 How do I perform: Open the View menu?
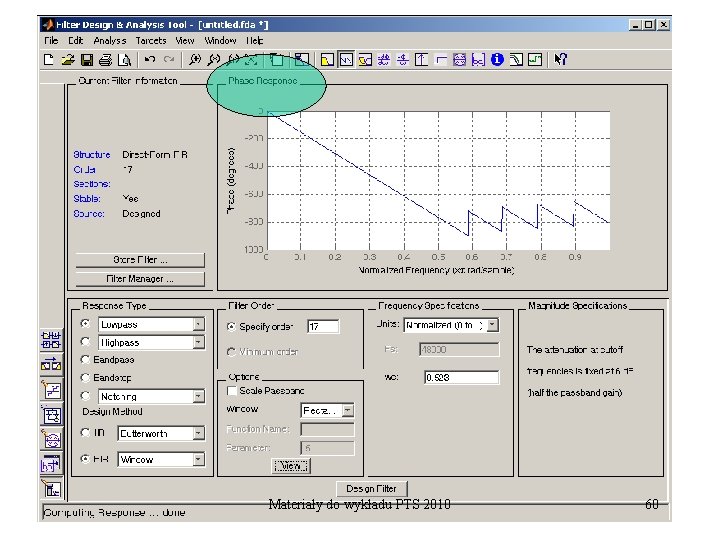185,40
